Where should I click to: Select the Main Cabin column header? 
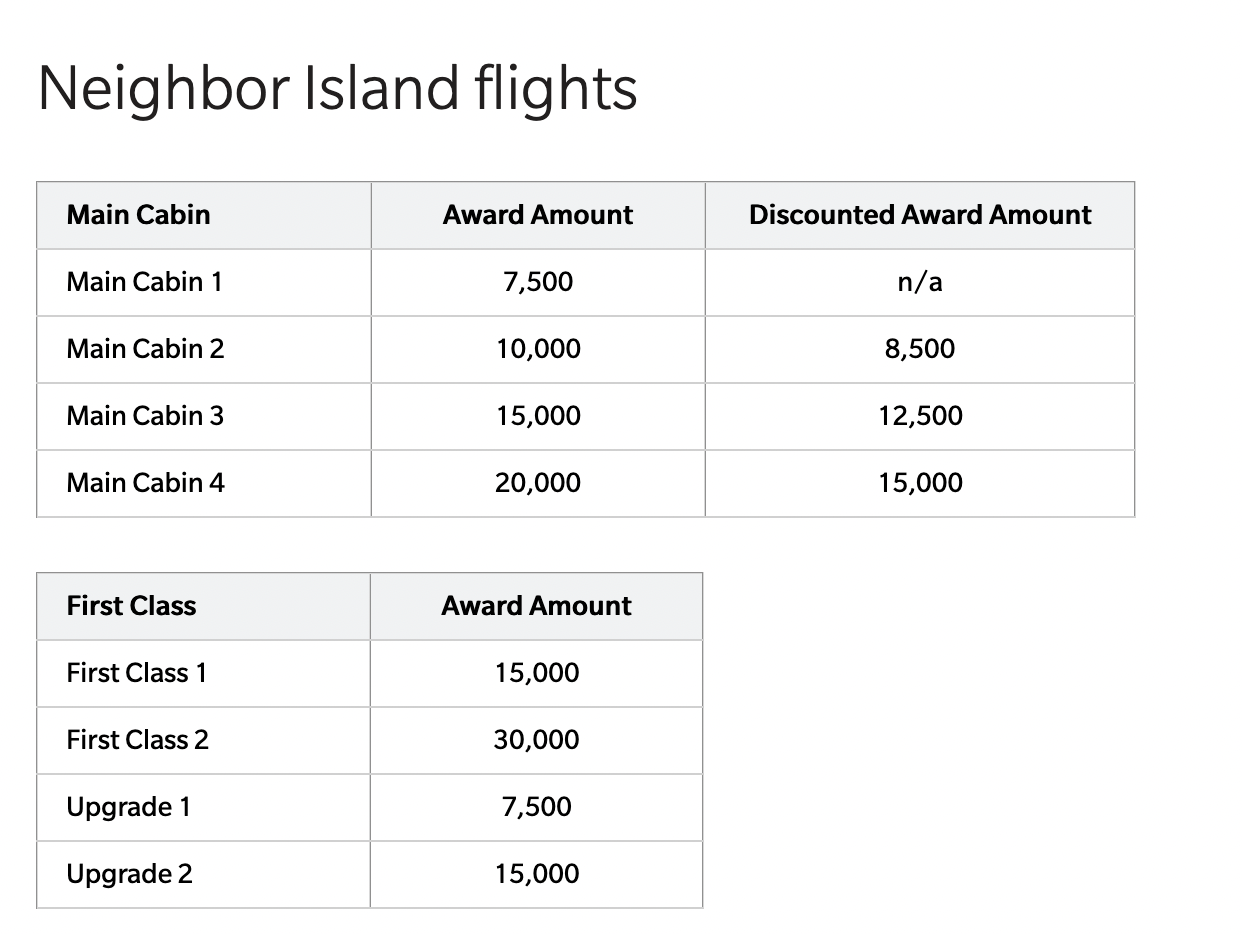coord(138,215)
